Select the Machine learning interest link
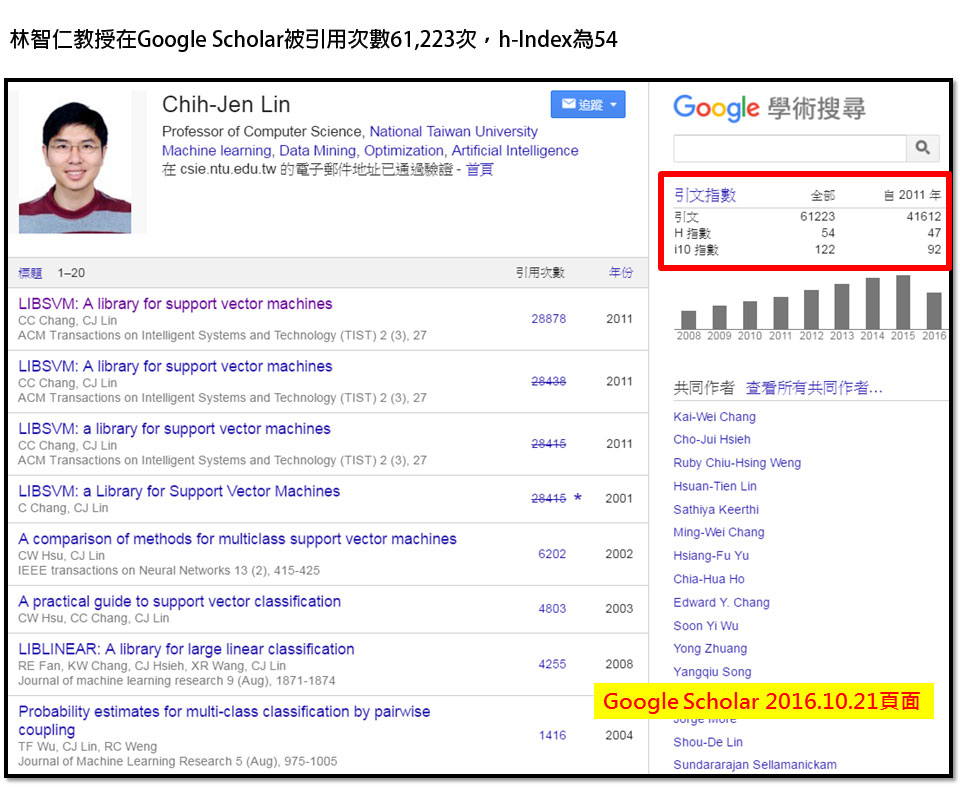Screen dimensions: 960x794 point(217,151)
